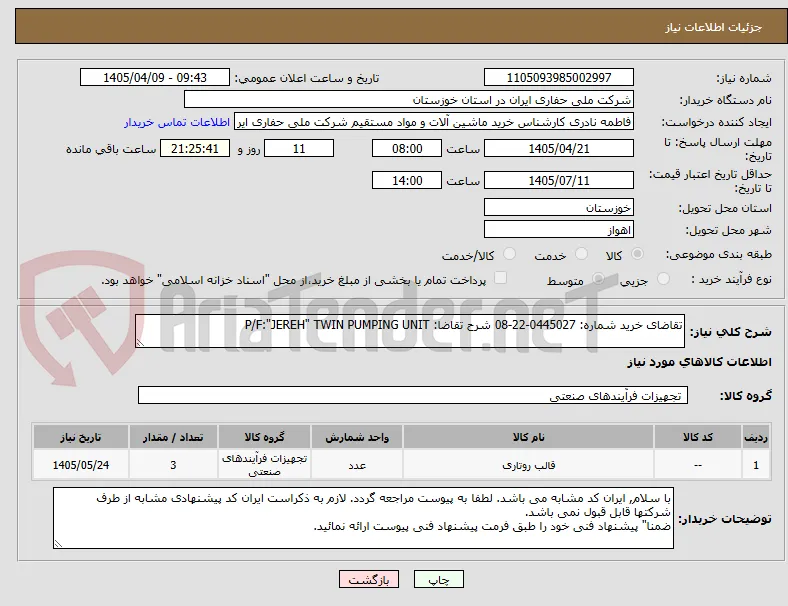Viewport: 788px width, 606px height.
Task: Click the شهر محل تحویل label
Action: pos(729,230)
